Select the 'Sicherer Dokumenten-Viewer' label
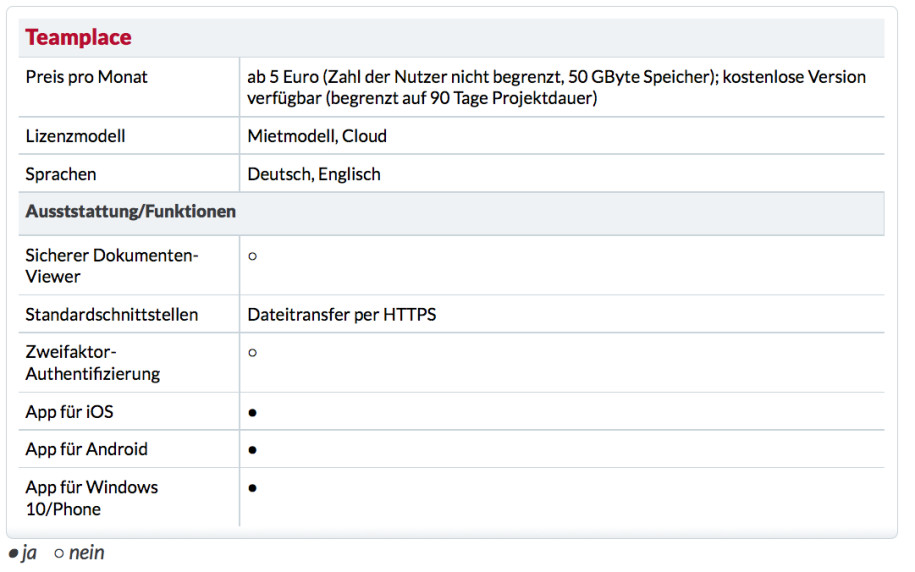 click(x=112, y=266)
